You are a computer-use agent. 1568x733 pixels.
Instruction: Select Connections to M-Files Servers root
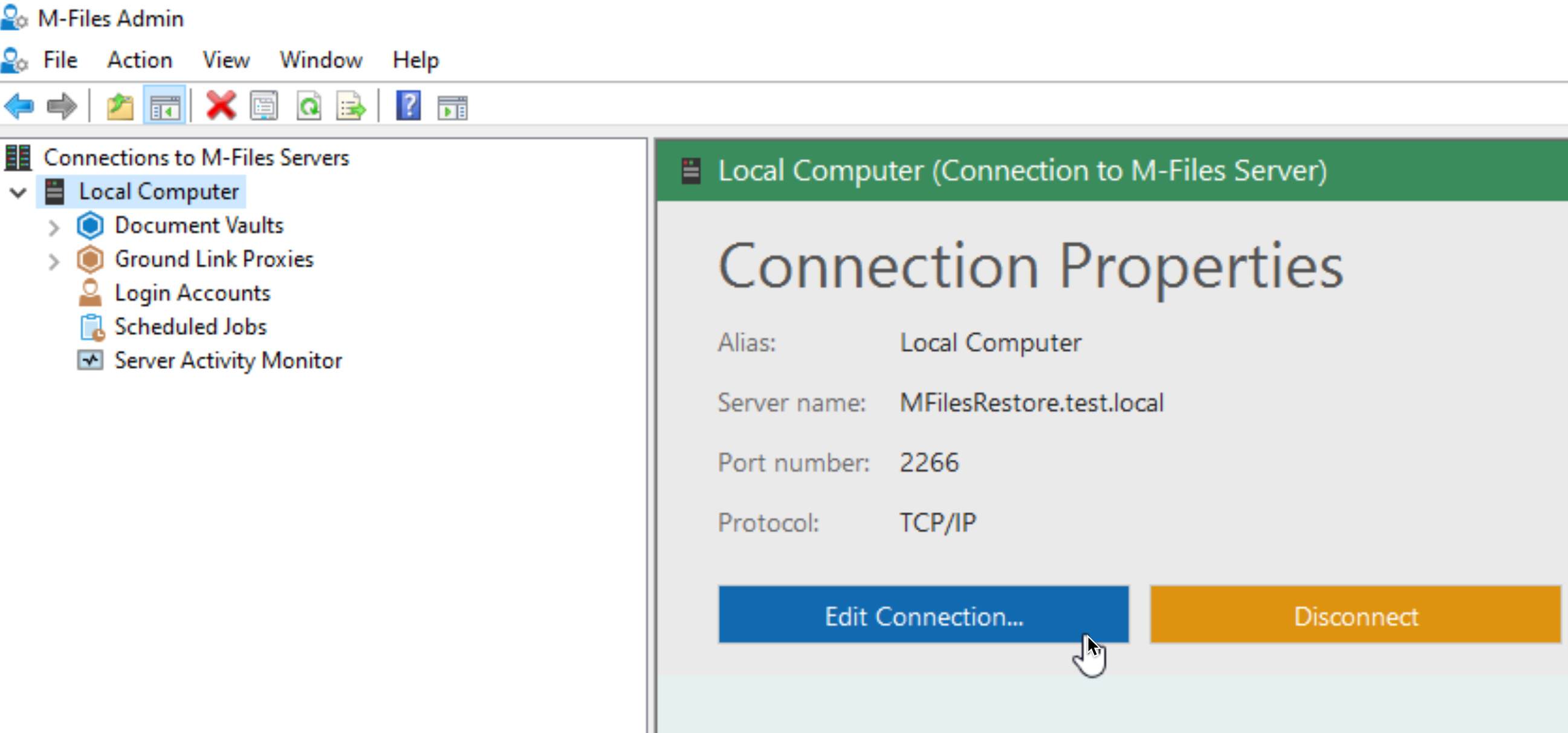point(196,158)
